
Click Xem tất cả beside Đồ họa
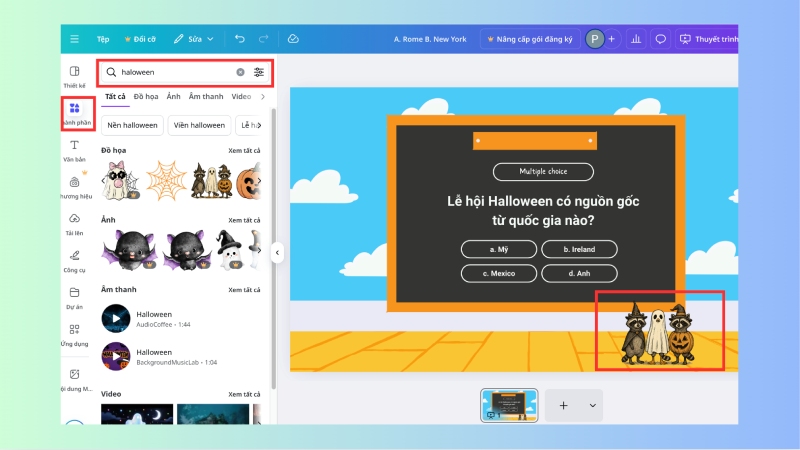[244, 150]
